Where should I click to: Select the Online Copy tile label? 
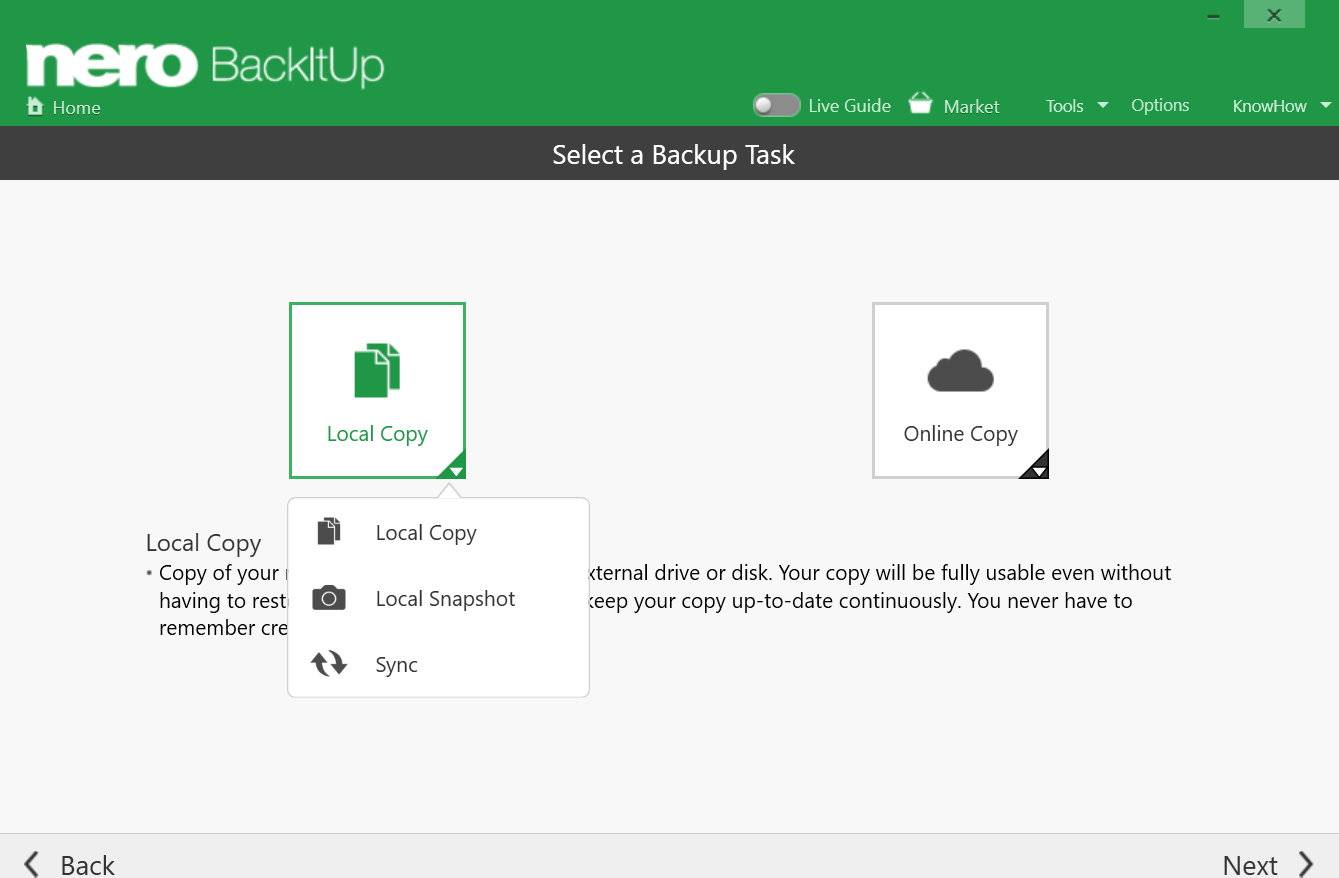pos(960,434)
